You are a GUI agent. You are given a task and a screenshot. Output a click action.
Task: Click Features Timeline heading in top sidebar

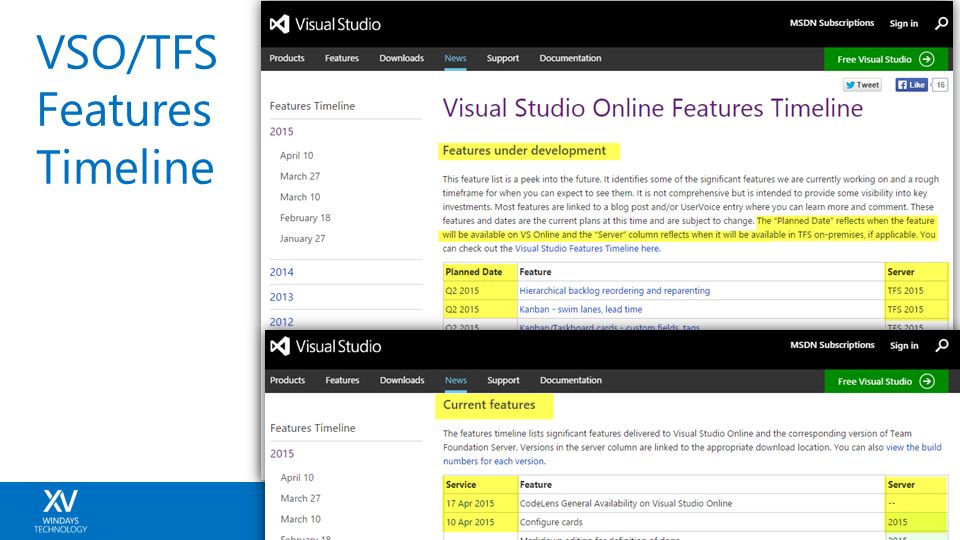pos(312,106)
